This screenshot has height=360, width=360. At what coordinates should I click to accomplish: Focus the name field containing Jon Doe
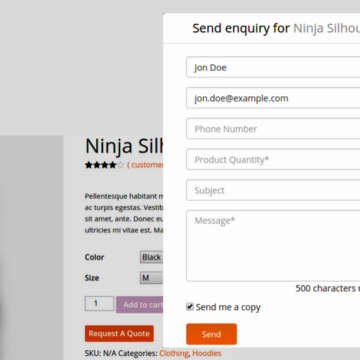(273, 67)
